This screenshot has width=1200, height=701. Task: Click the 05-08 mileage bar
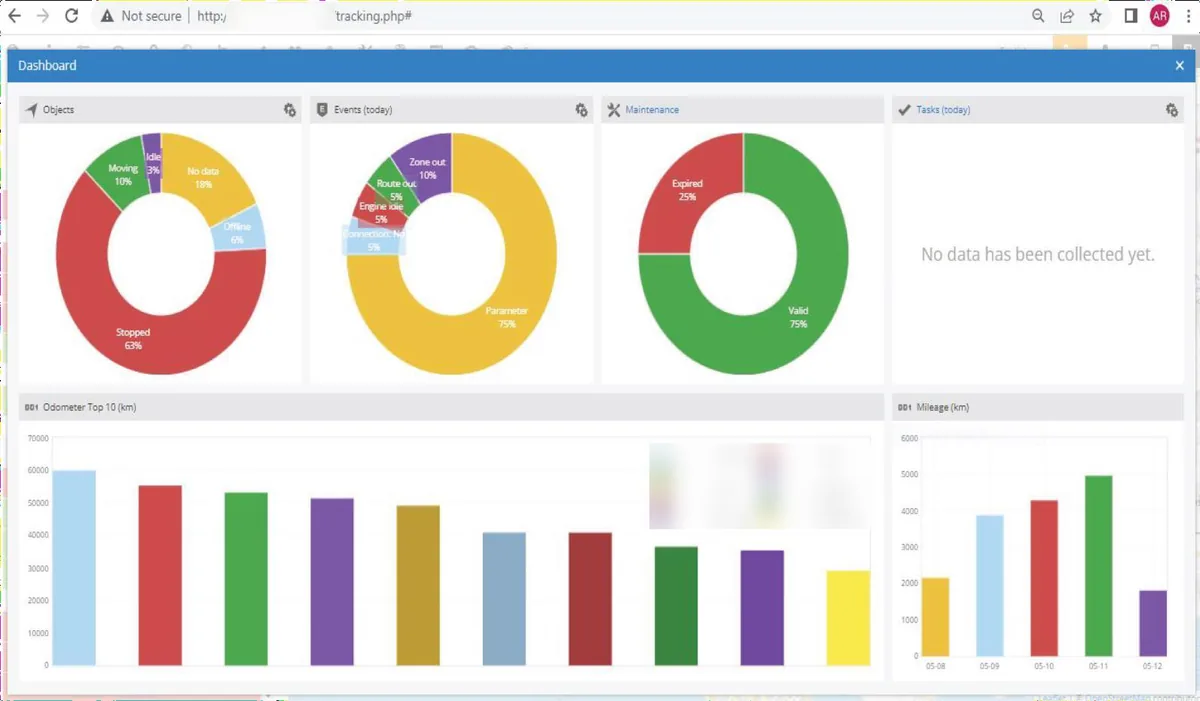[x=935, y=616]
